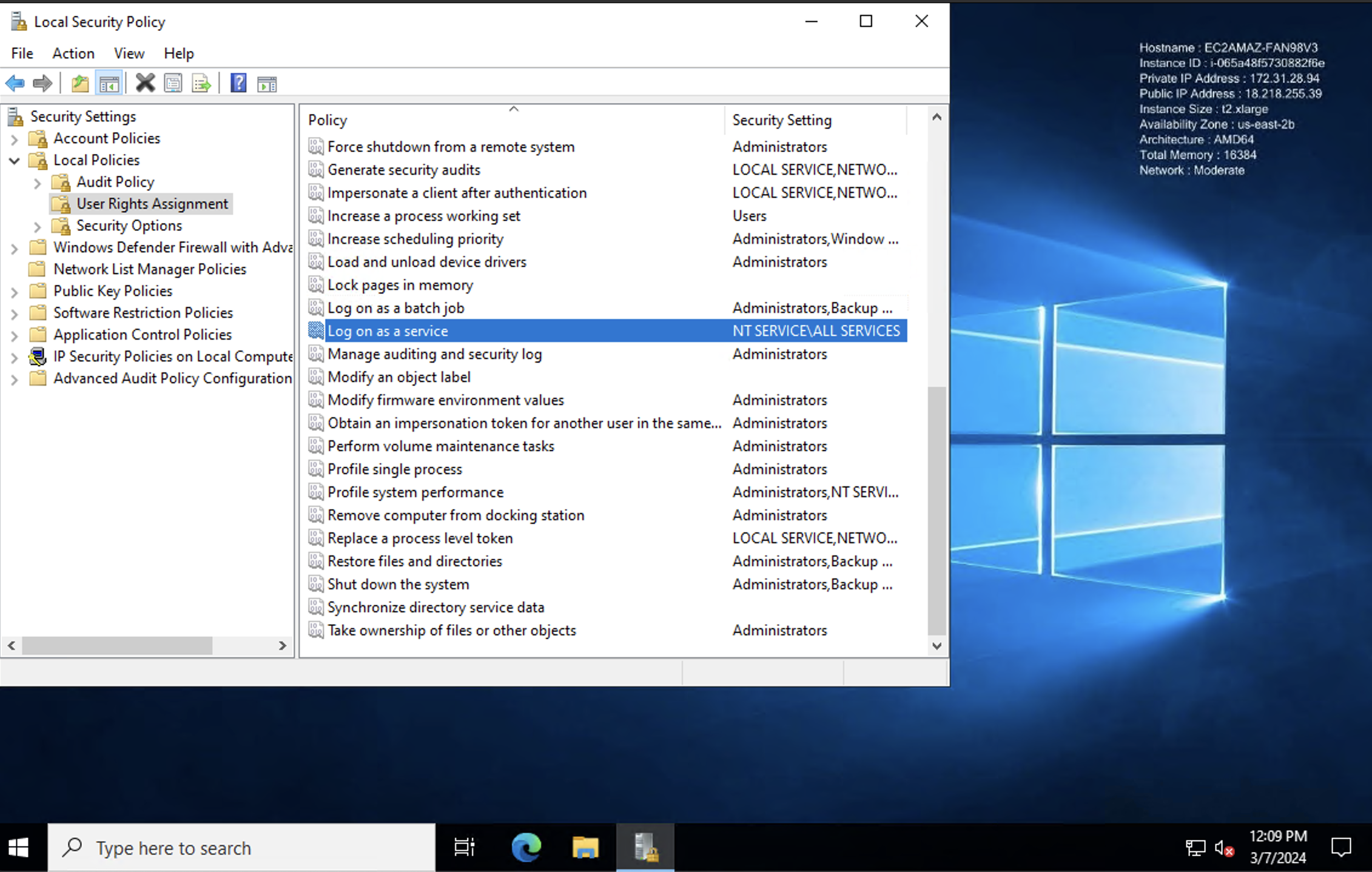Click the Show/Hide Console Tree icon
The width and height of the screenshot is (1372, 872).
(108, 83)
